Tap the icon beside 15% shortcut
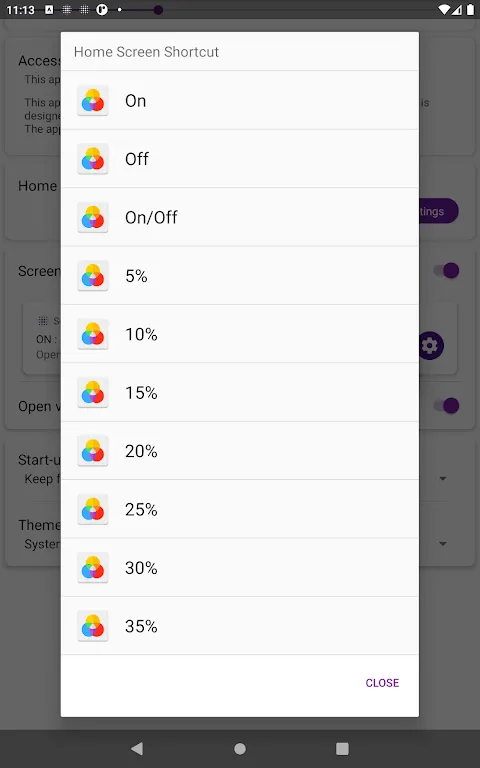480x768 pixels. tap(93, 392)
